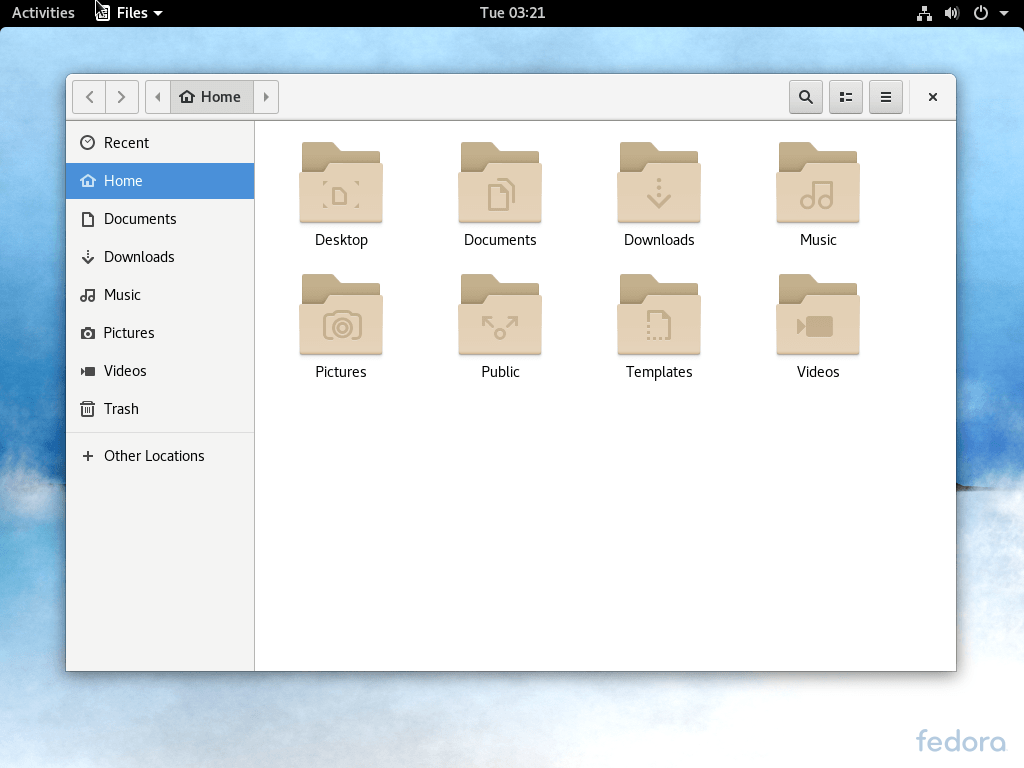Click the volume speaker icon

[952, 13]
